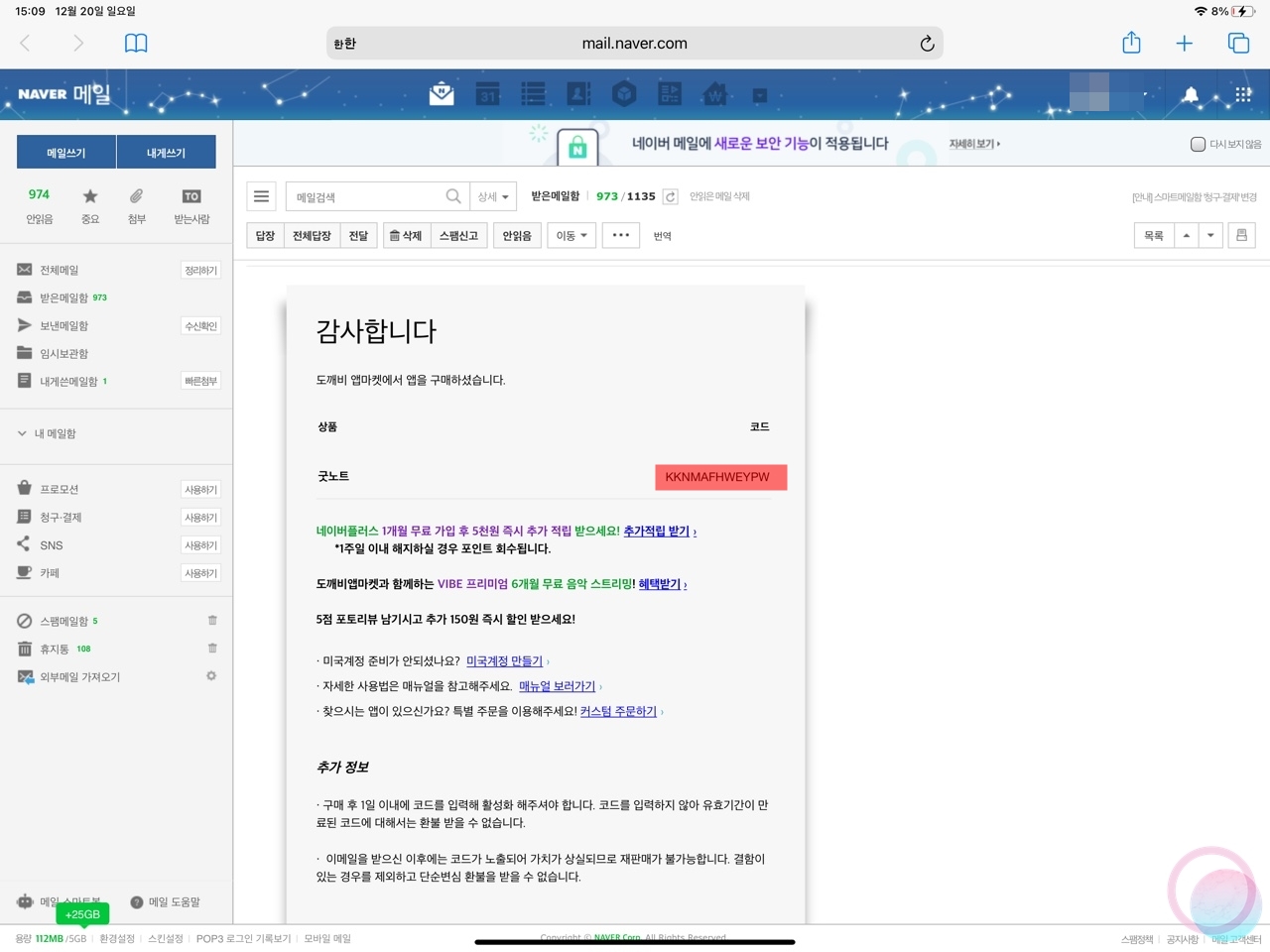
Task: Click 정리하기 next to 전체메일
Action: pyautogui.click(x=201, y=270)
